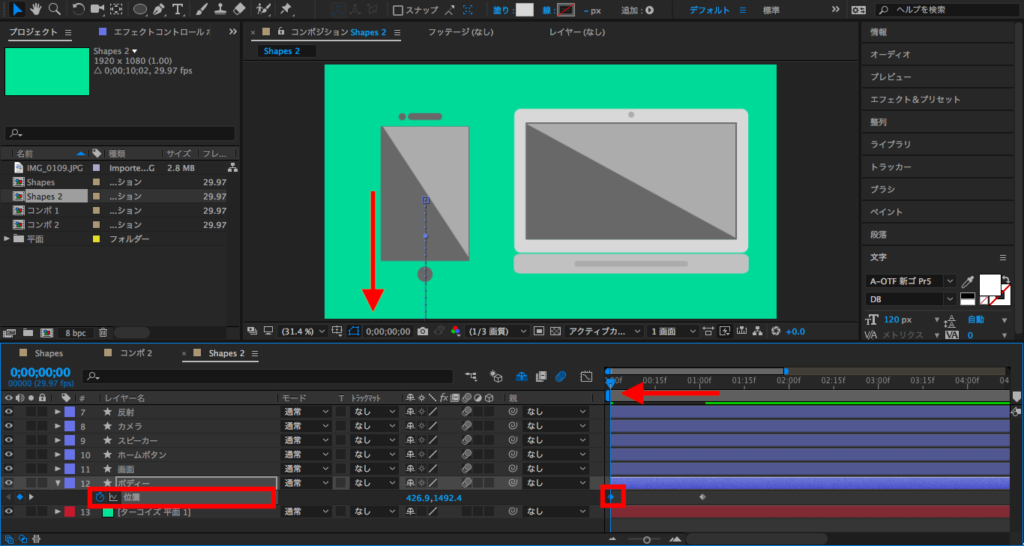Choose the Type (T) tool

(x=177, y=9)
